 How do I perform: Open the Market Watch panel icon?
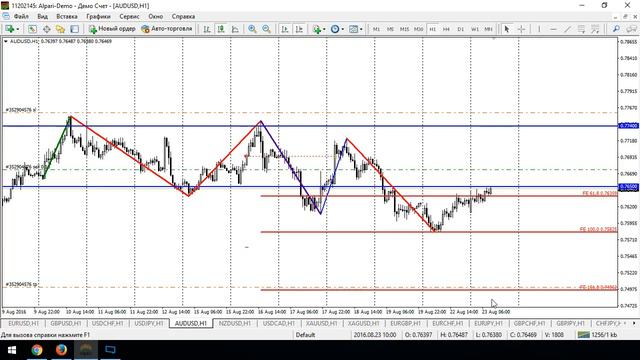click(x=32, y=29)
